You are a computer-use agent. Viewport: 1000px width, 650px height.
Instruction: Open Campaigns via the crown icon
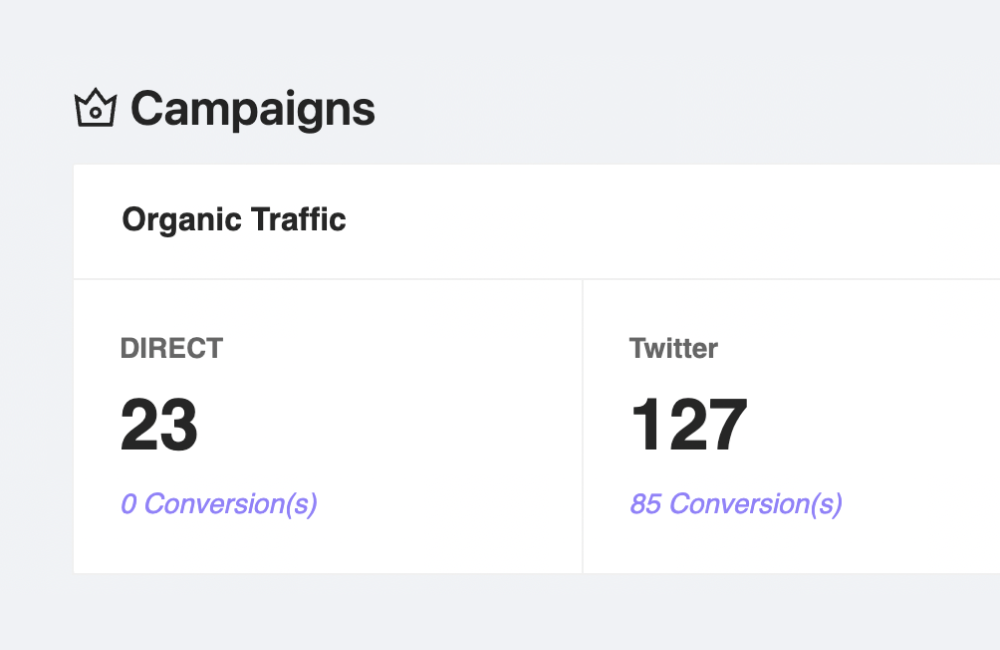tap(96, 108)
